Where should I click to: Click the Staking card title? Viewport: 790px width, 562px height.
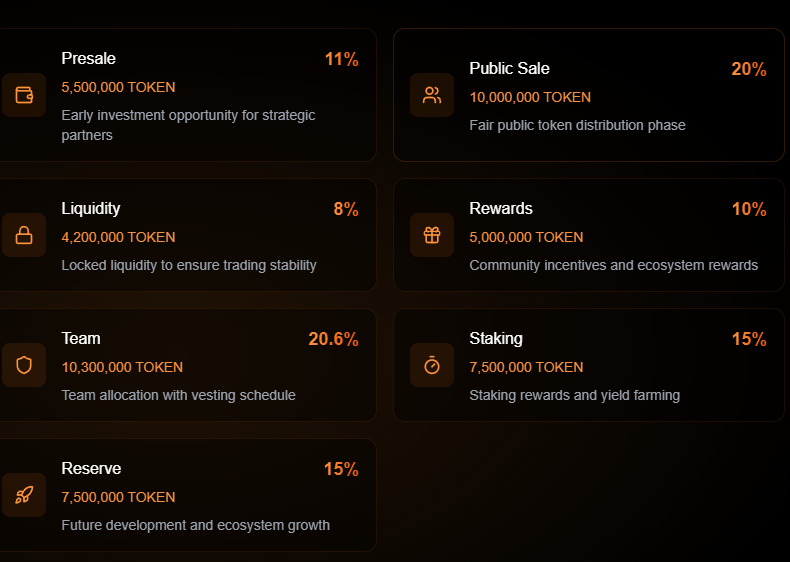[496, 338]
